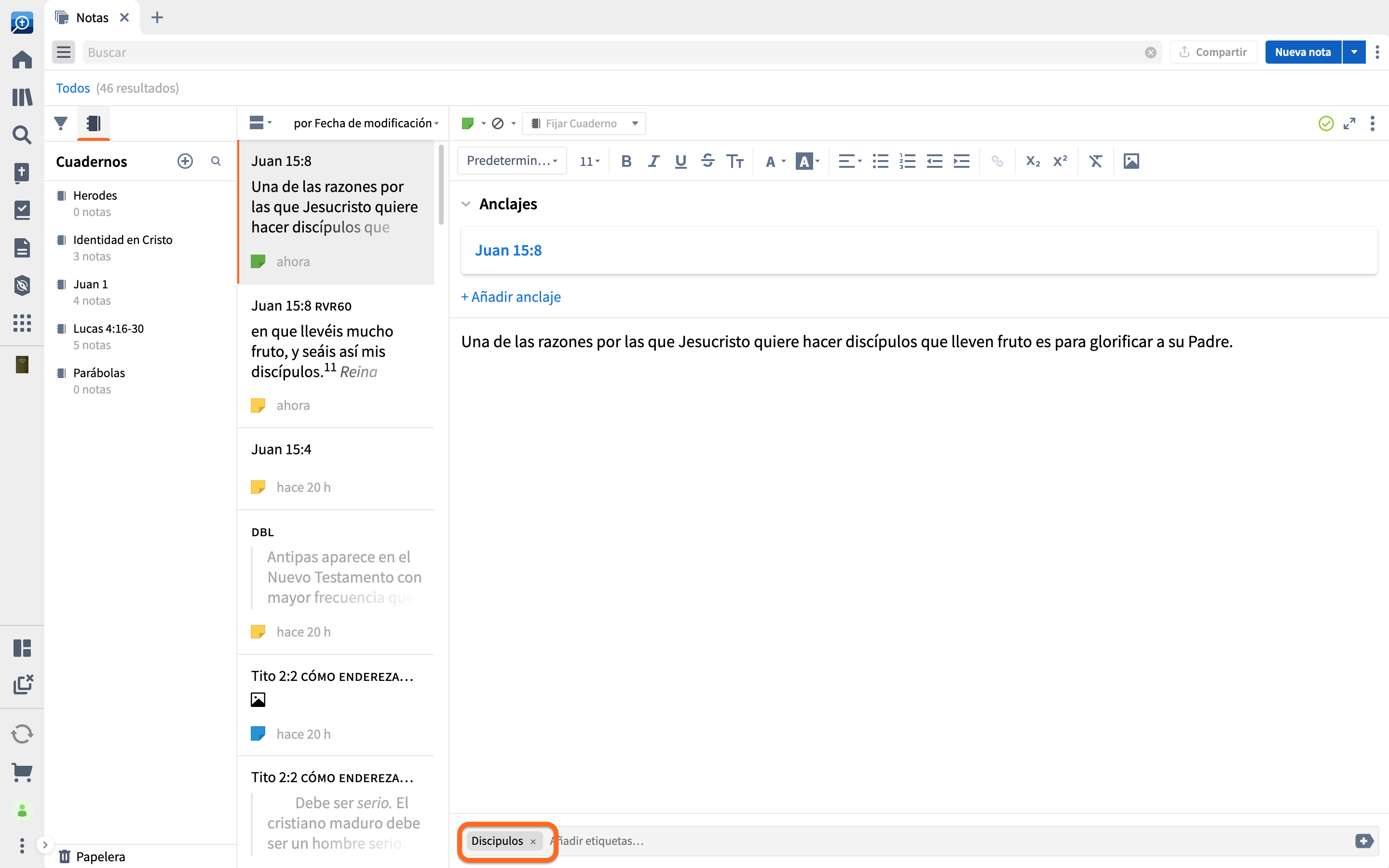Select the Notas tab
The image size is (1389, 868).
[x=92, y=18]
